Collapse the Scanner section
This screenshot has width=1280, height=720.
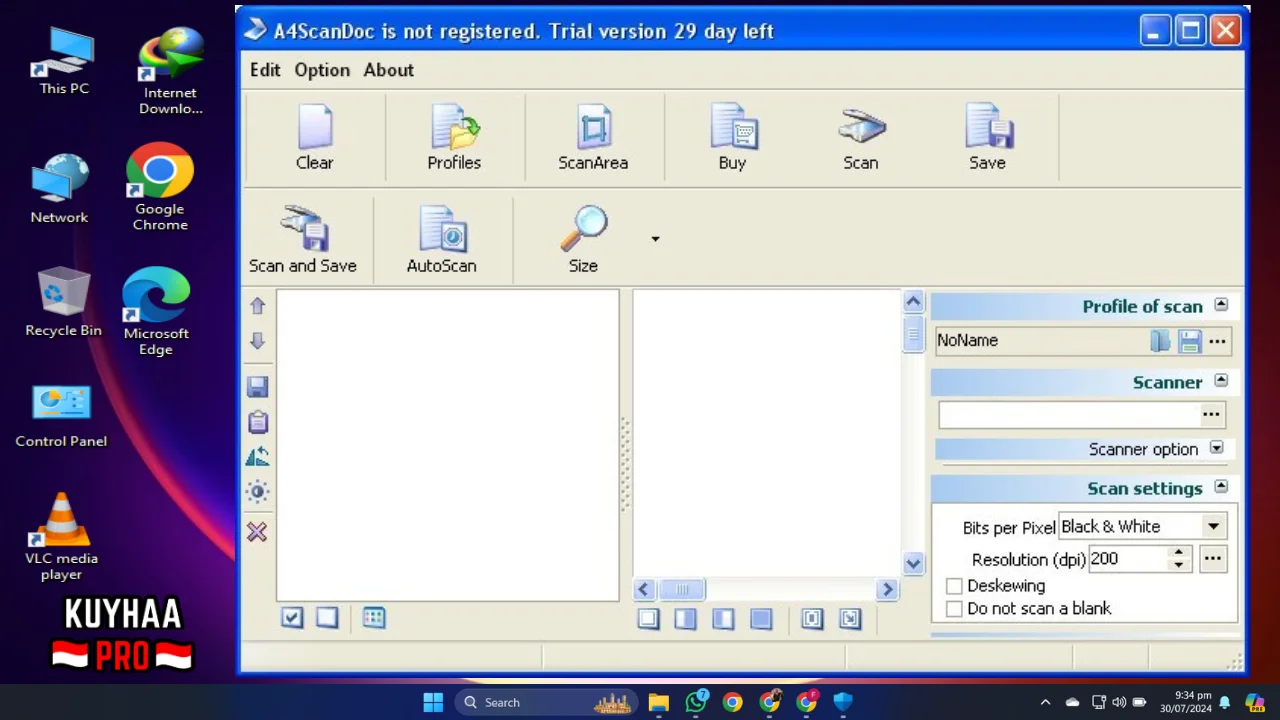click(x=1221, y=381)
